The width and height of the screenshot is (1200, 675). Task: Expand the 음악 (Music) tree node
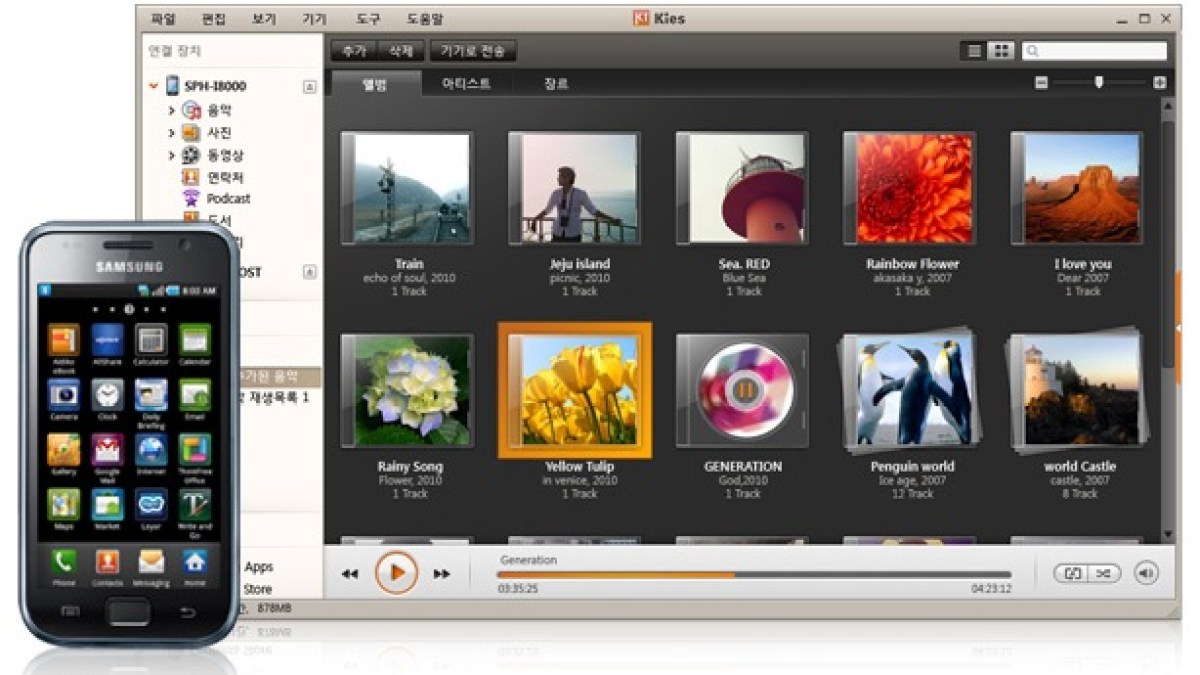point(172,111)
